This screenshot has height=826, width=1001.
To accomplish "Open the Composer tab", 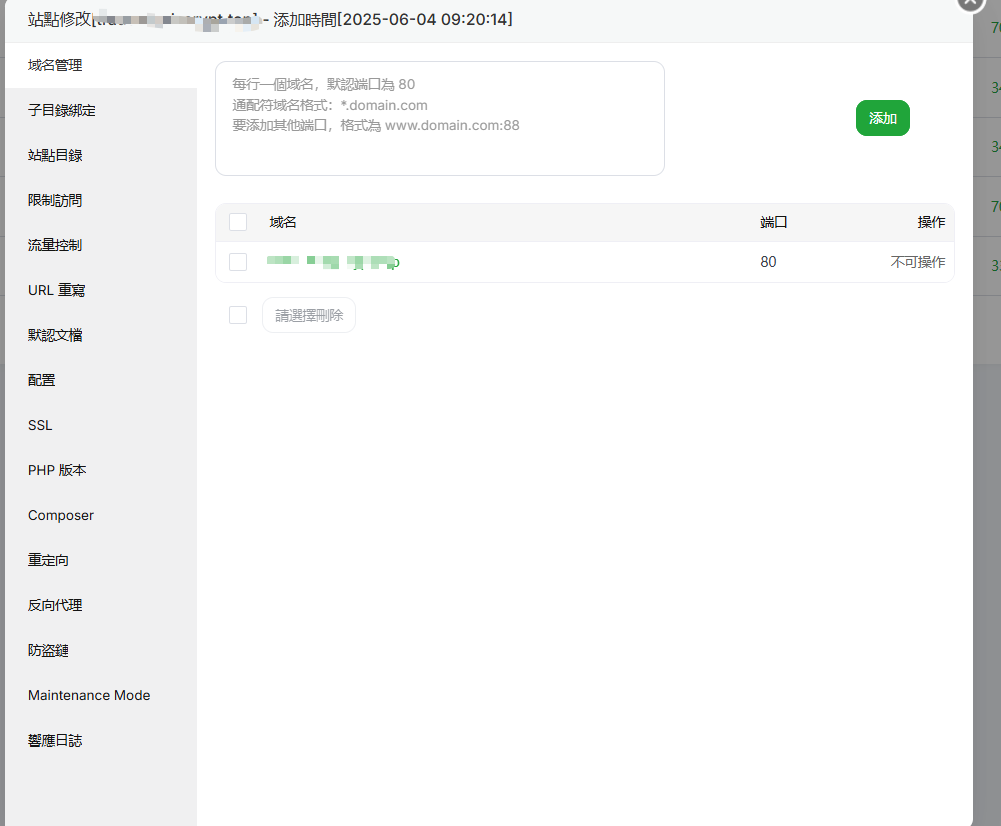I will click(61, 515).
